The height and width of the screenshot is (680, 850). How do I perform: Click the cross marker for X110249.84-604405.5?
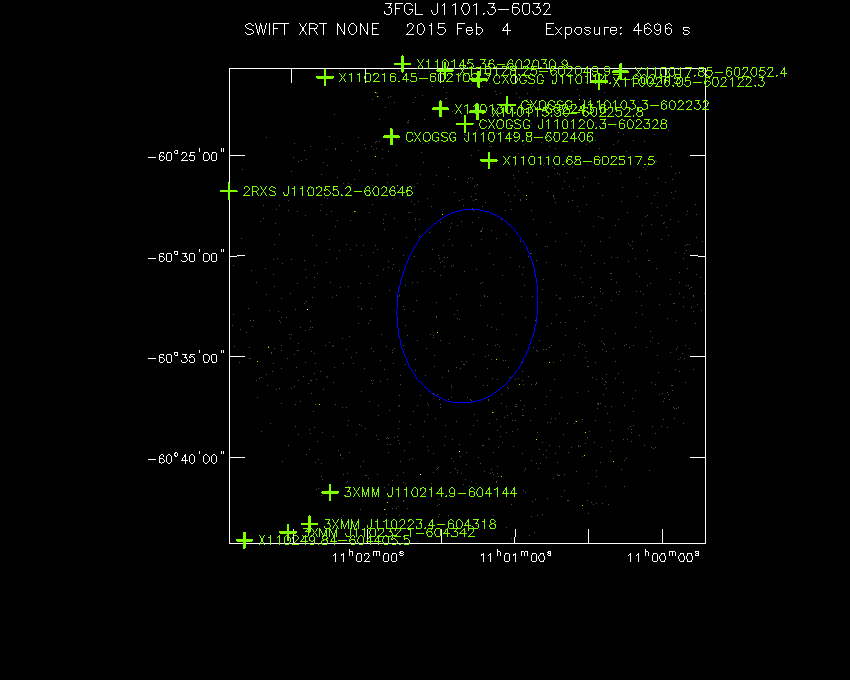[x=244, y=540]
